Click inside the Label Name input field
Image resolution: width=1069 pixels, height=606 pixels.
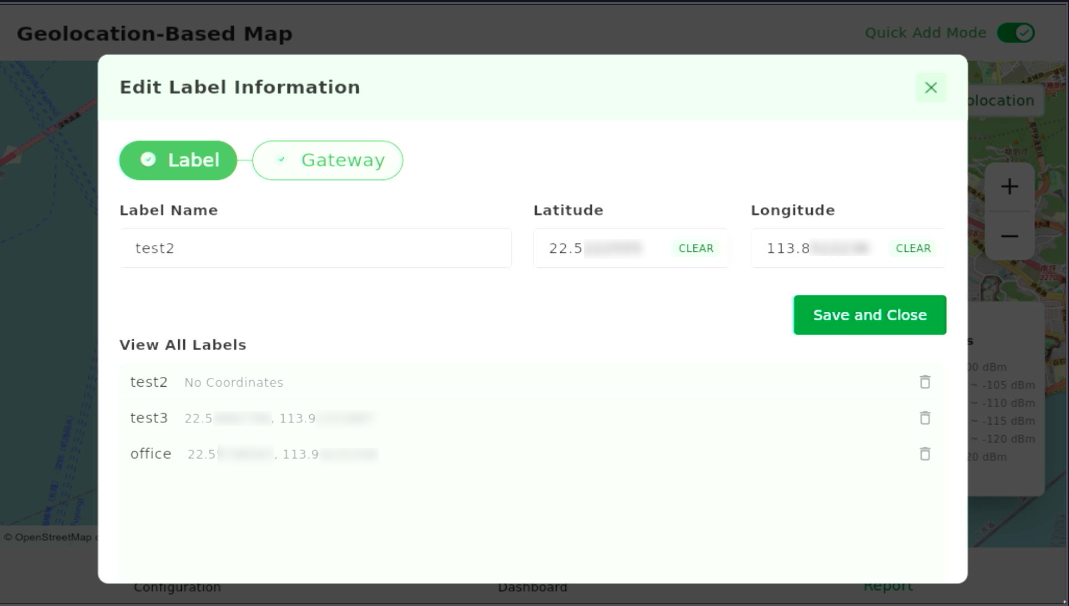(315, 248)
